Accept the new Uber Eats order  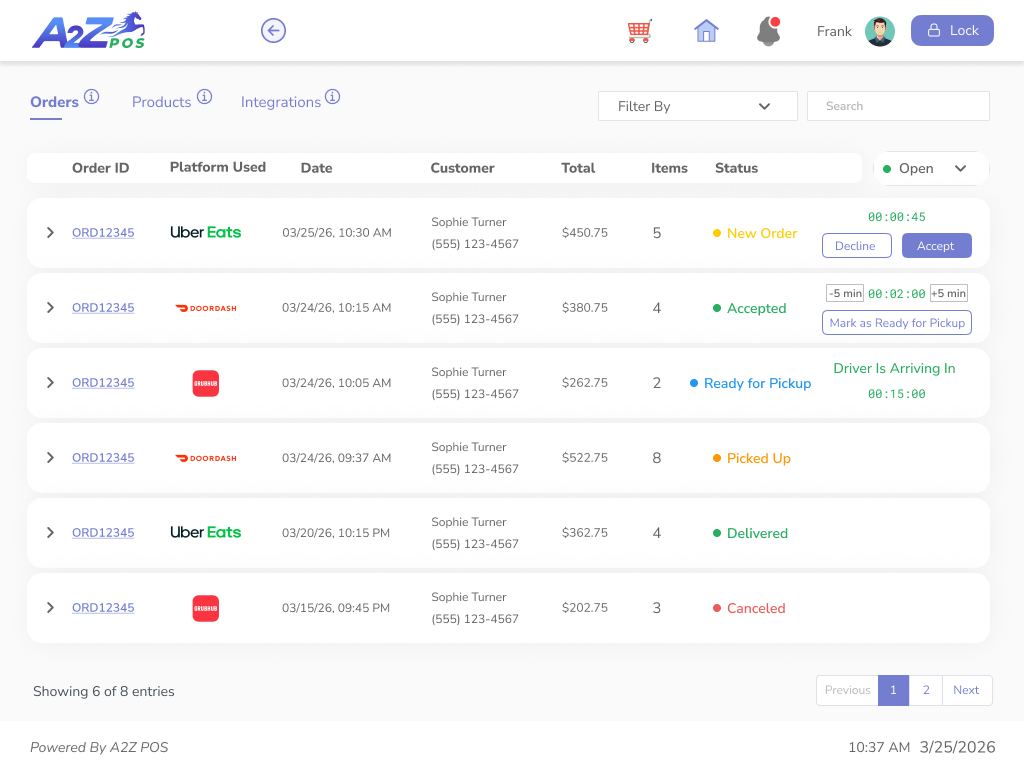(x=936, y=245)
